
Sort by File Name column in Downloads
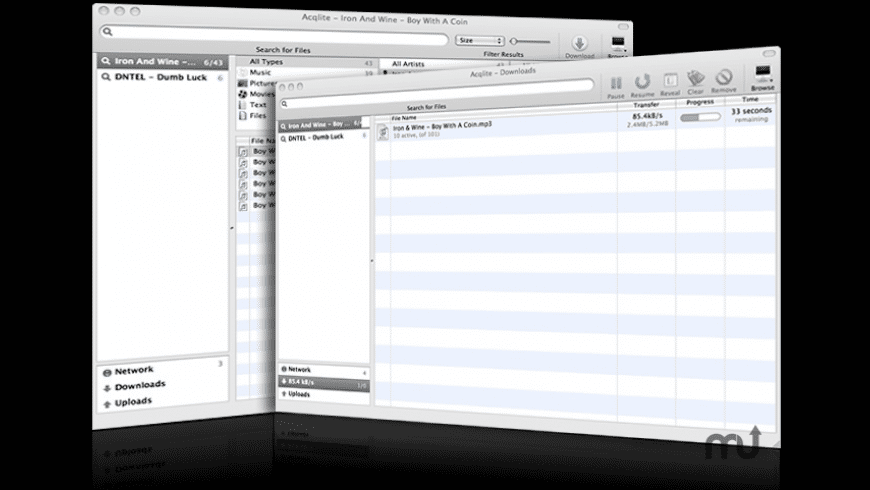tap(403, 118)
